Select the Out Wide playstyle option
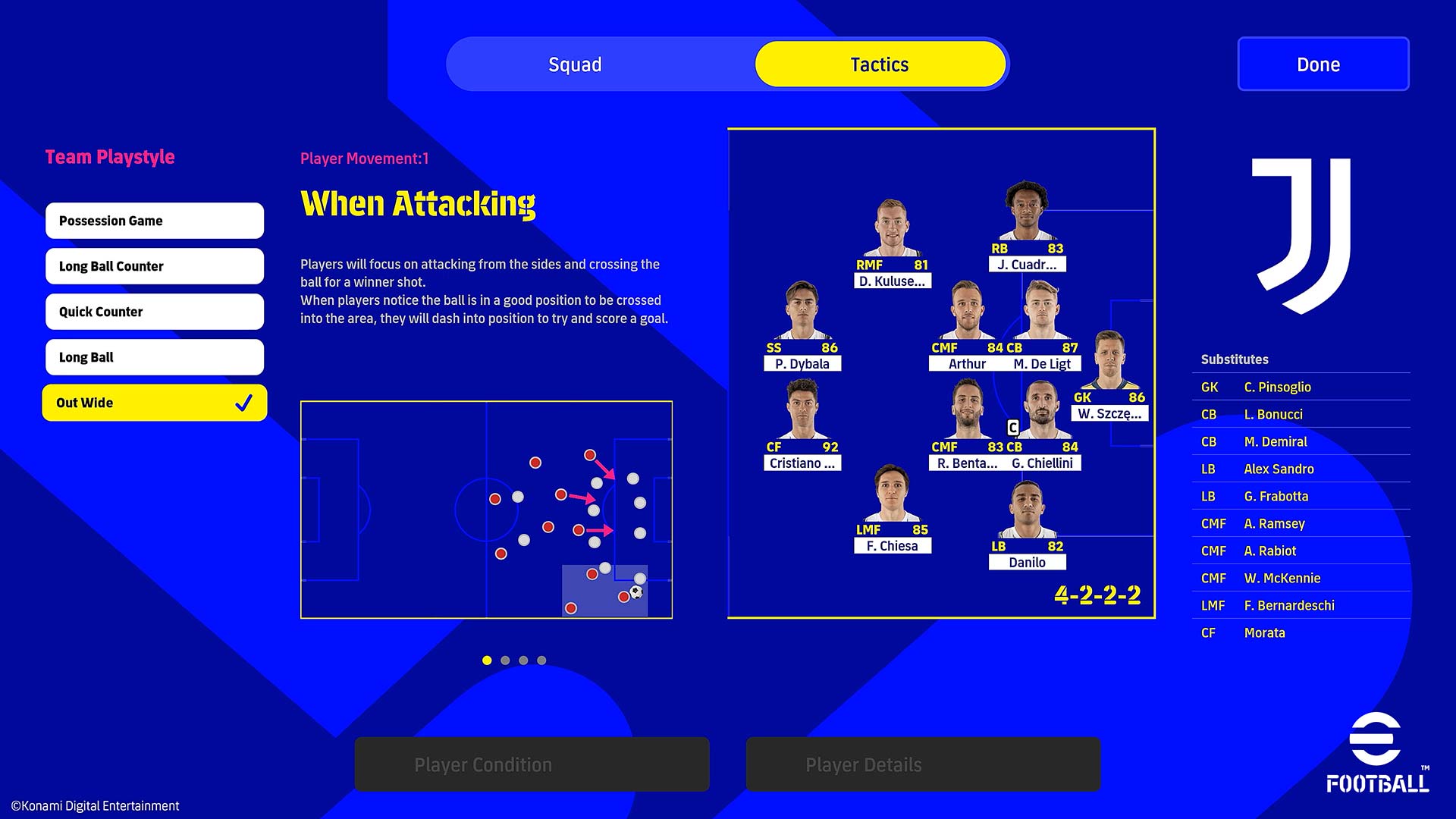This screenshot has width=1456, height=819. [155, 402]
